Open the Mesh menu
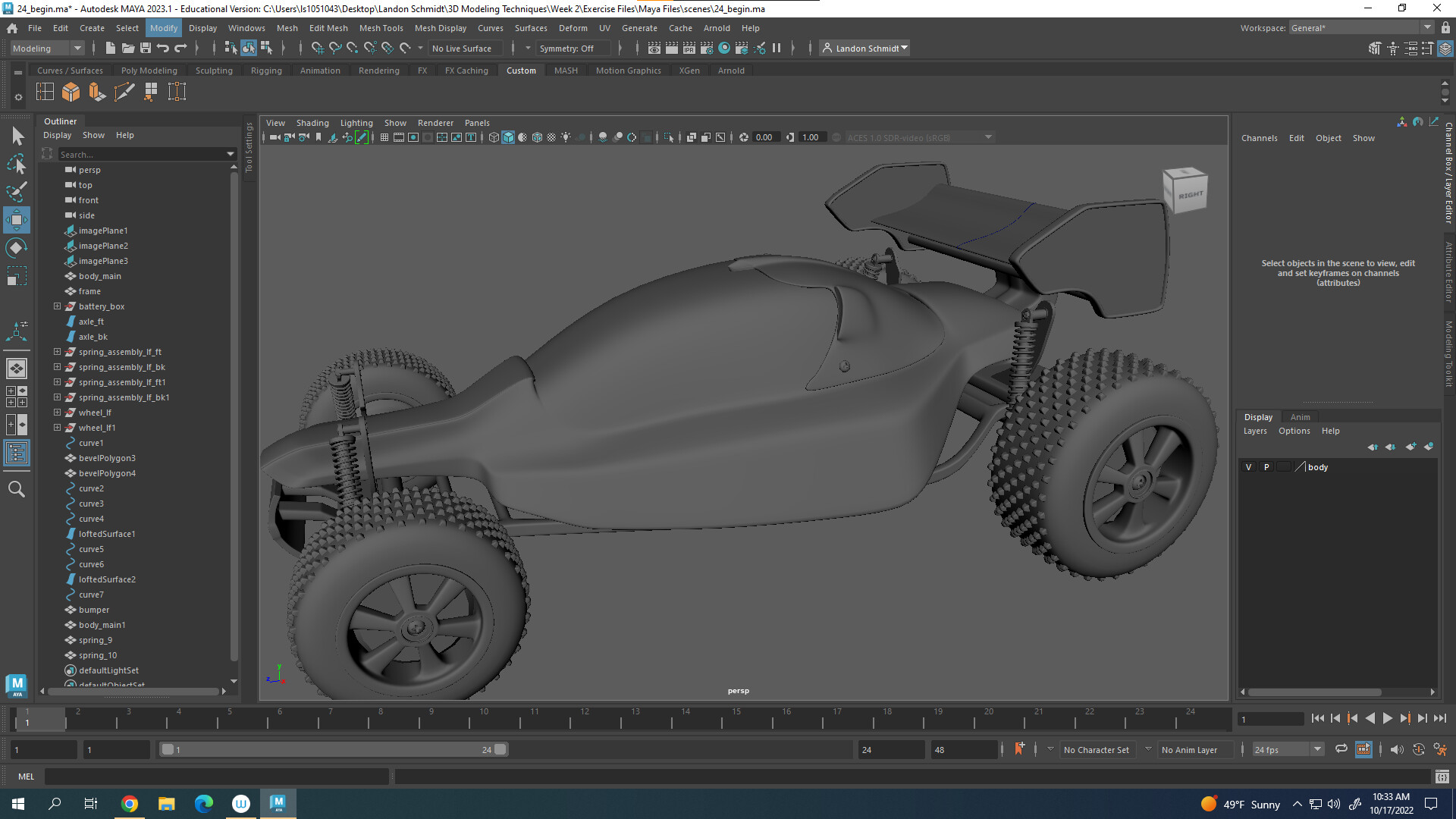The width and height of the screenshot is (1456, 819). (287, 28)
